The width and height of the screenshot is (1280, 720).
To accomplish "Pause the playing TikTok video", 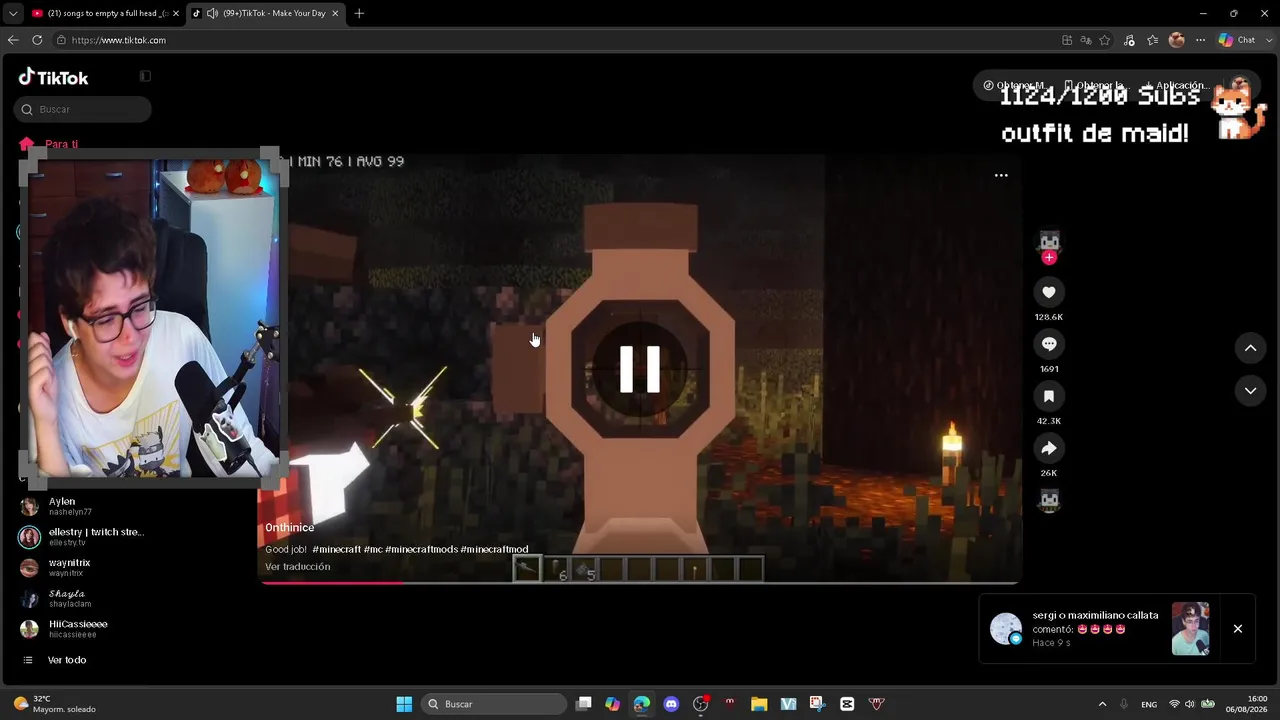I will (640, 369).
